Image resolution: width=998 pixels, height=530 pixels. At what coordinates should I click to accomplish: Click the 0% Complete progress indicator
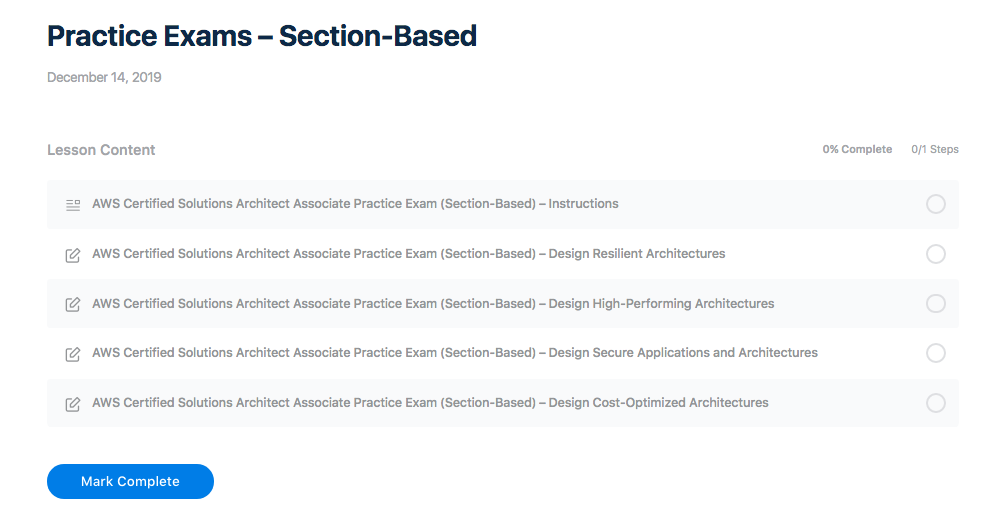pyautogui.click(x=857, y=150)
